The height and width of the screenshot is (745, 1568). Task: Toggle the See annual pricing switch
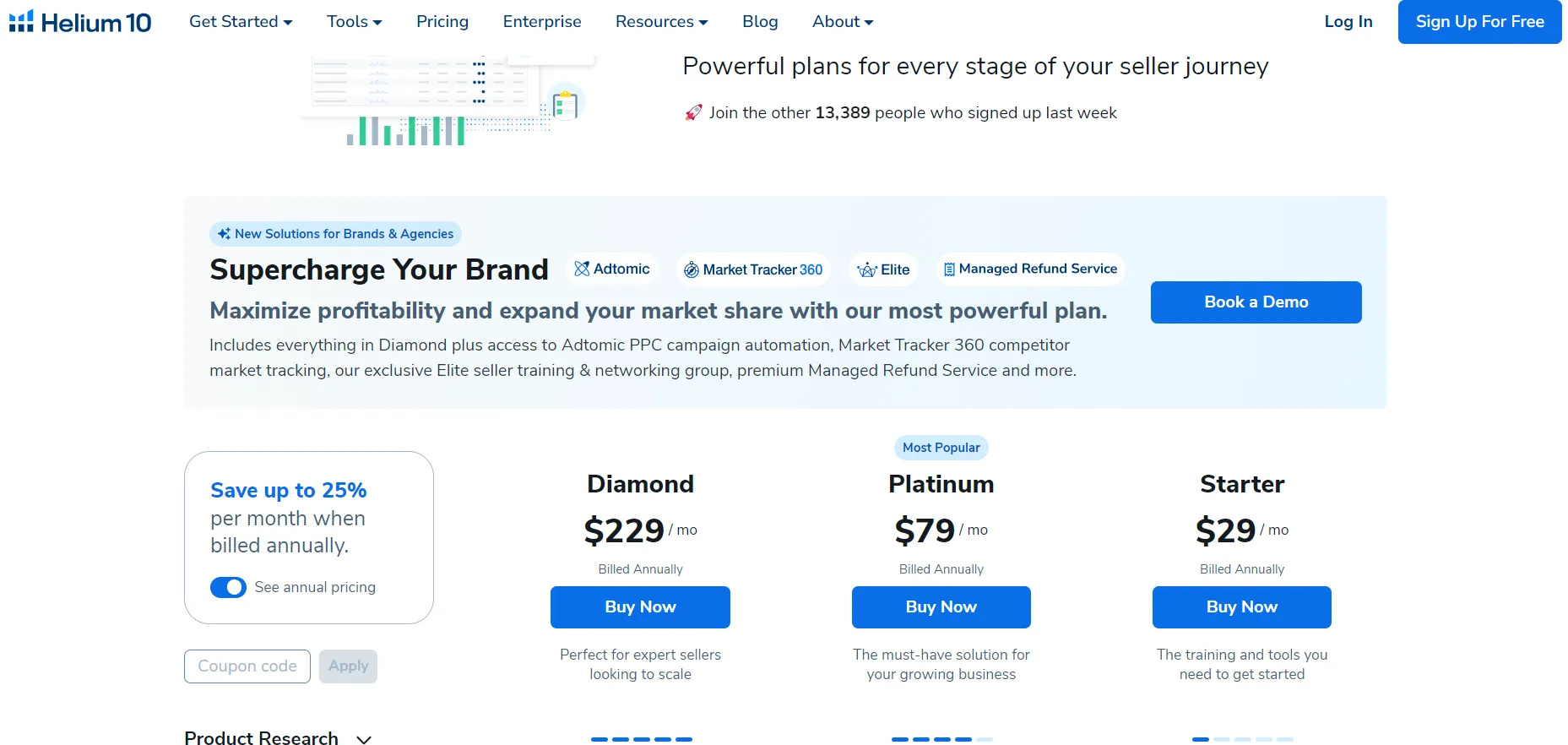tap(228, 587)
